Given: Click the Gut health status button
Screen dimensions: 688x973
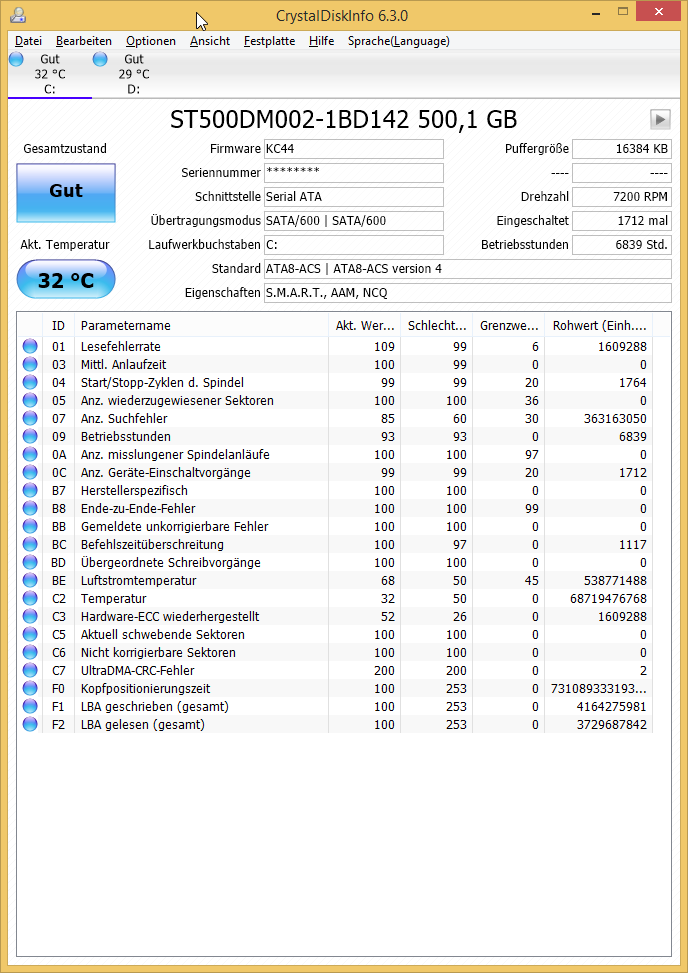Looking at the screenshot, I should pos(66,193).
